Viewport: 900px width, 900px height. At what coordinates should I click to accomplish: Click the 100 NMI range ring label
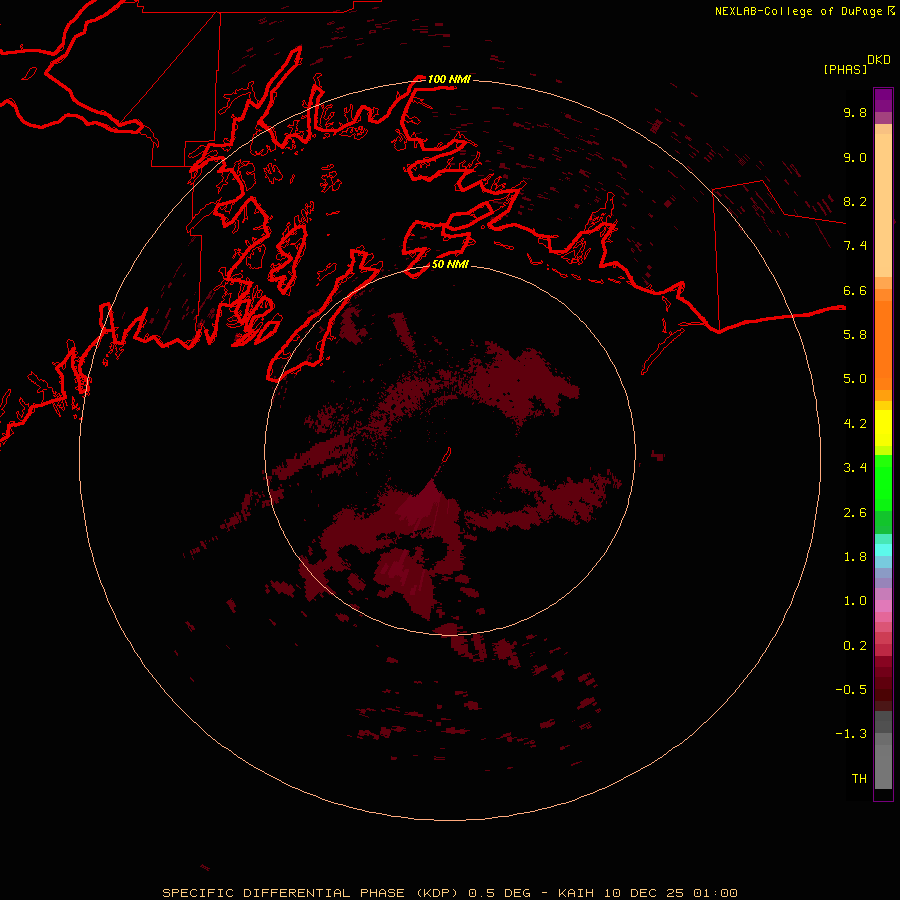pyautogui.click(x=449, y=79)
